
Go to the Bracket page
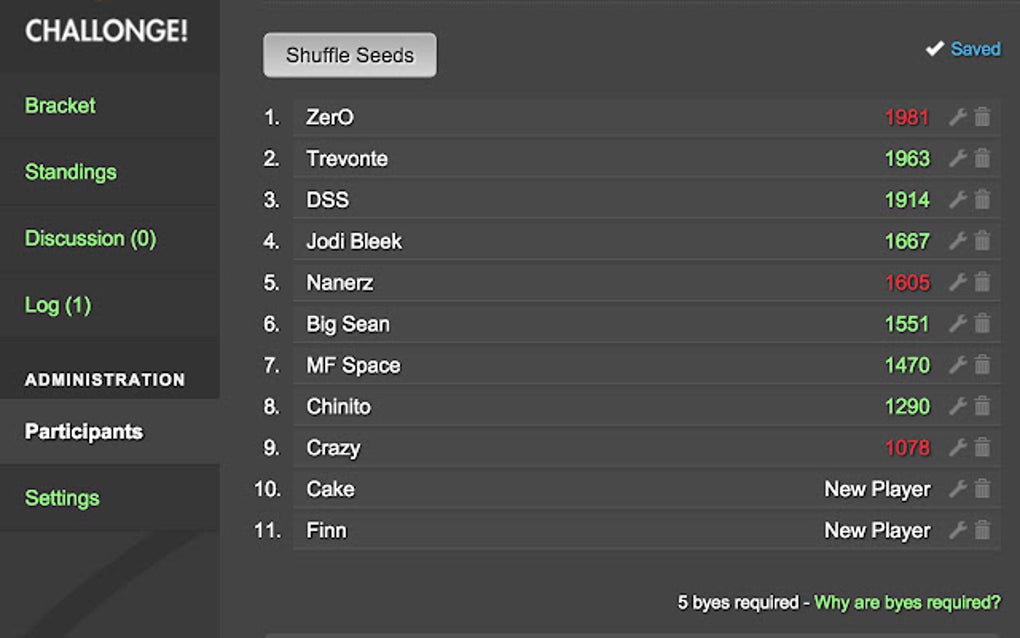click(60, 105)
